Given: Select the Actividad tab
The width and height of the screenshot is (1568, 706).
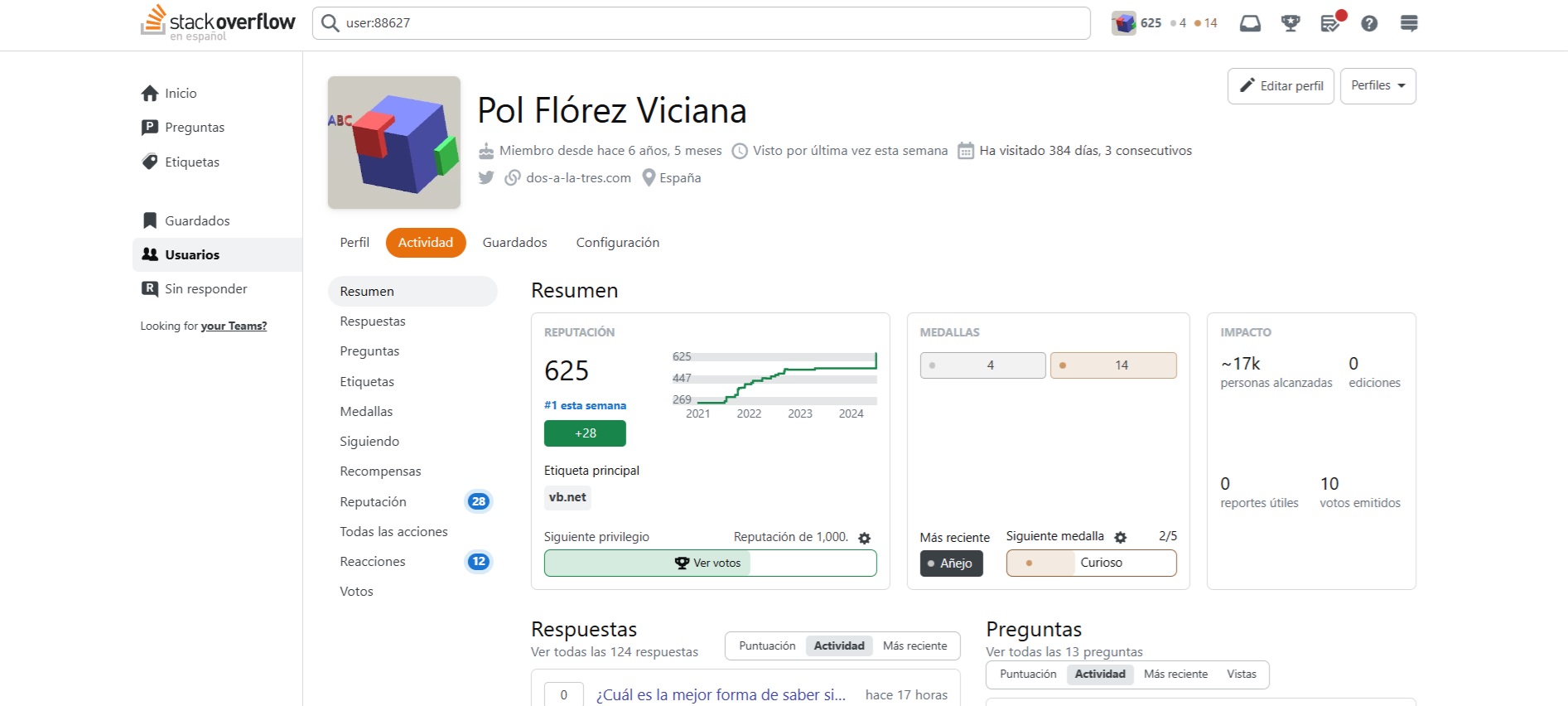Looking at the screenshot, I should [426, 242].
